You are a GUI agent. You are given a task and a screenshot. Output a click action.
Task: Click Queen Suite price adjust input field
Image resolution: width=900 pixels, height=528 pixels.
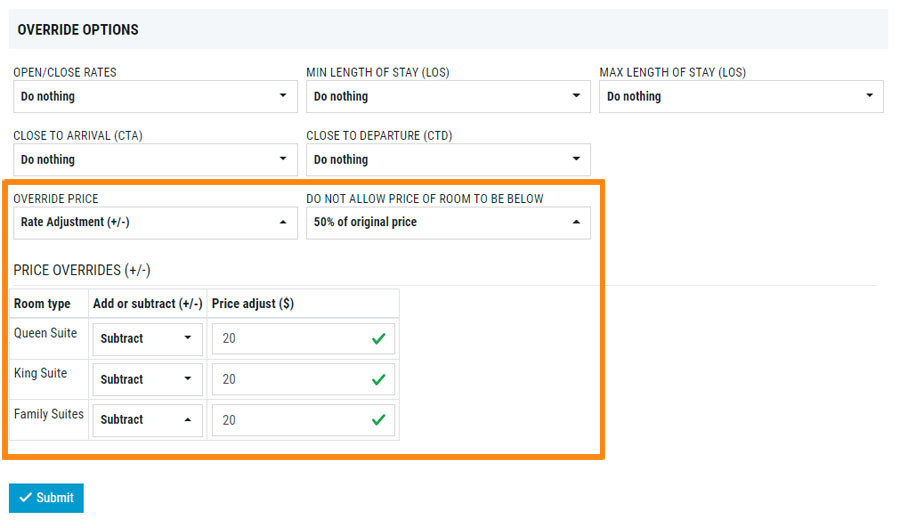pyautogui.click(x=290, y=339)
